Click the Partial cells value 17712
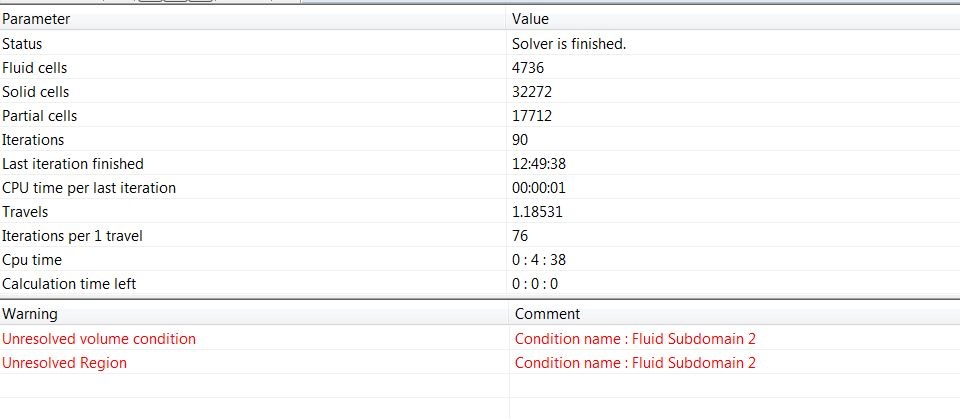The image size is (960, 419). click(x=532, y=116)
